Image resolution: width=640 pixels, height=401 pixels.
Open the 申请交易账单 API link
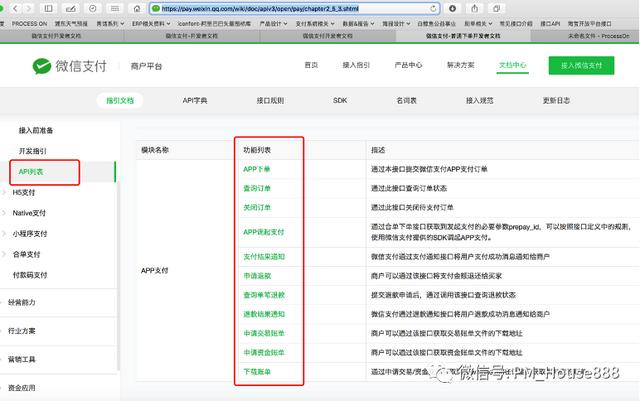264,333
